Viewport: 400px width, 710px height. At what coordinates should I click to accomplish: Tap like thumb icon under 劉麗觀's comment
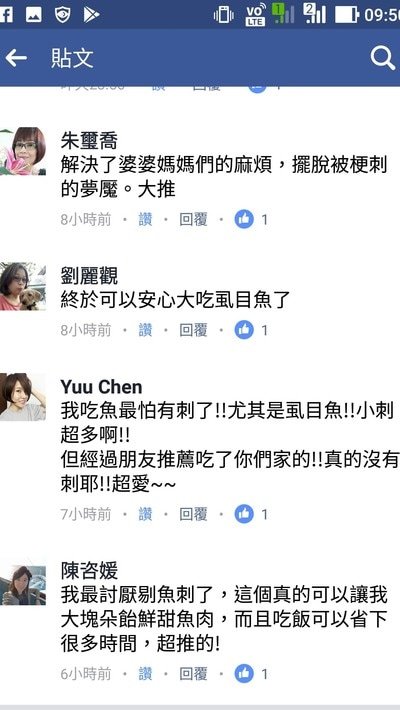[244, 330]
